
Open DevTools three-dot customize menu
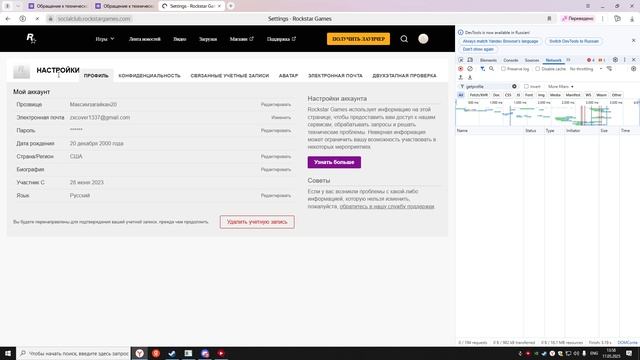(x=624, y=60)
